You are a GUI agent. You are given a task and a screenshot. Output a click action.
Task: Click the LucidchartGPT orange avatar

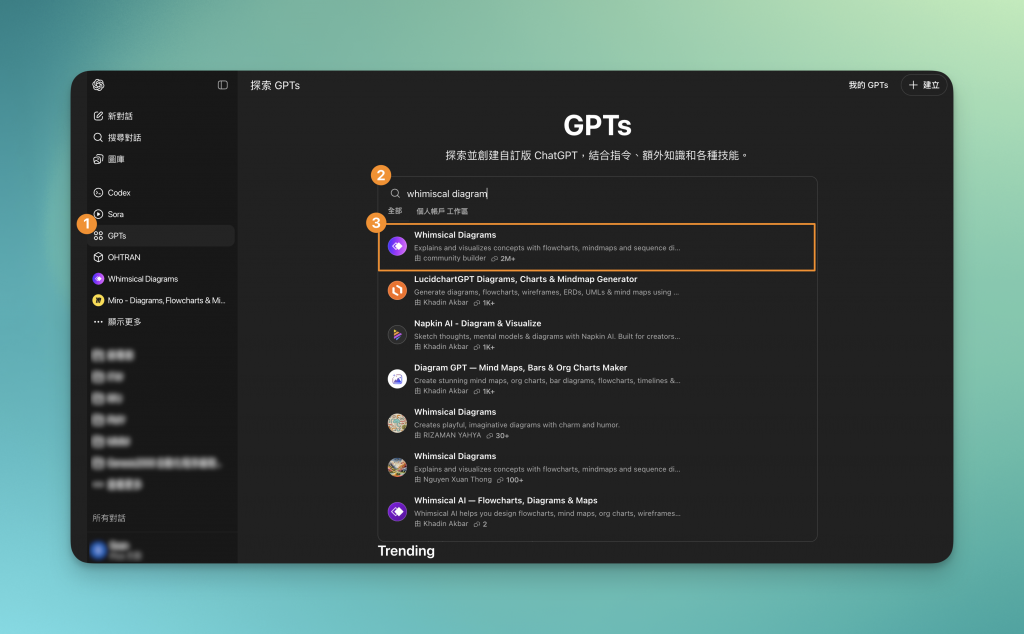pos(397,291)
